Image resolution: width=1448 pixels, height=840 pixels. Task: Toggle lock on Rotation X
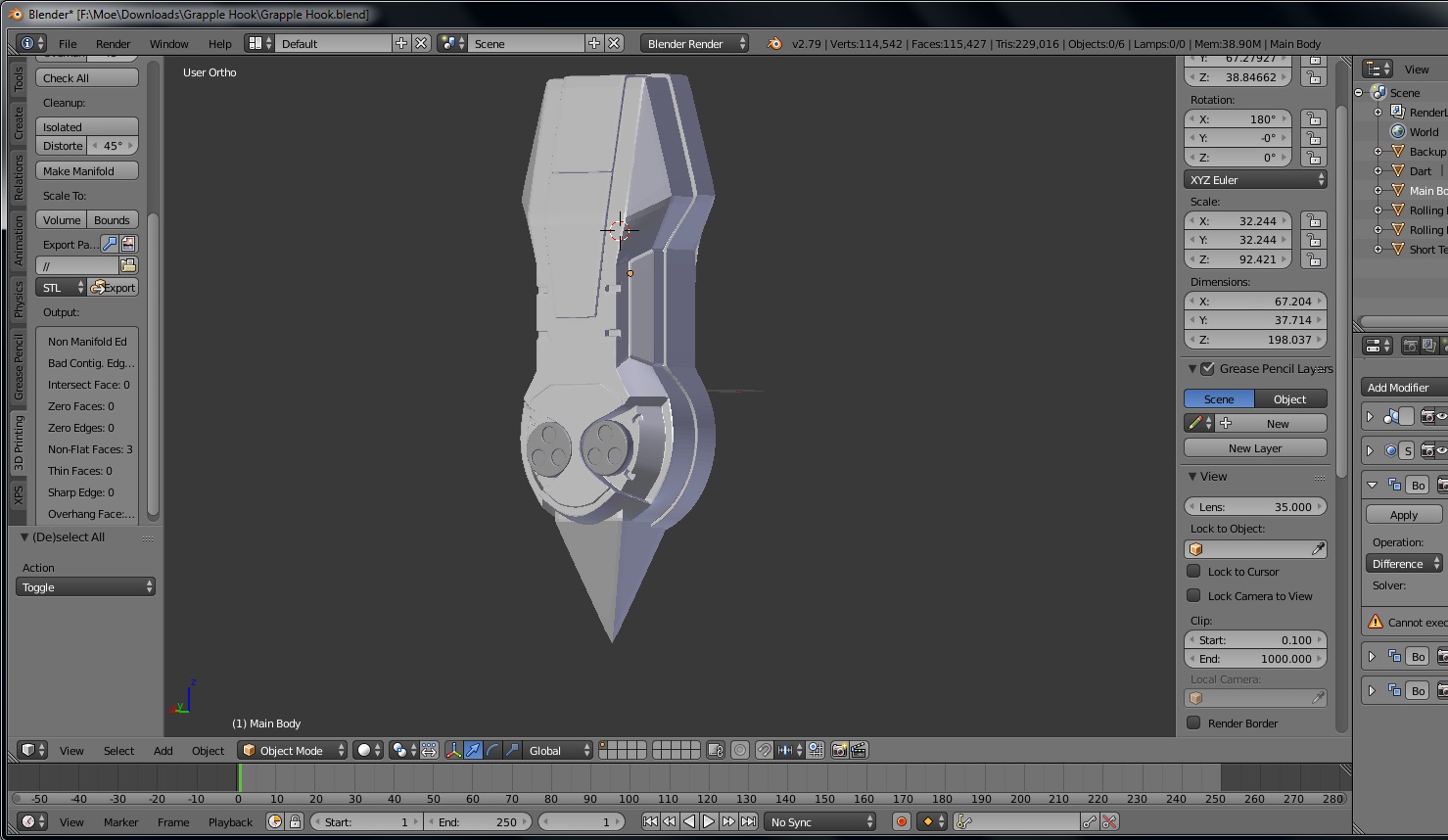point(1314,118)
